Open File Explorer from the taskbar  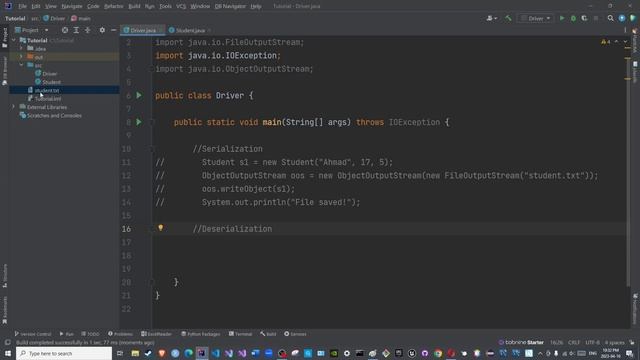click(135, 353)
